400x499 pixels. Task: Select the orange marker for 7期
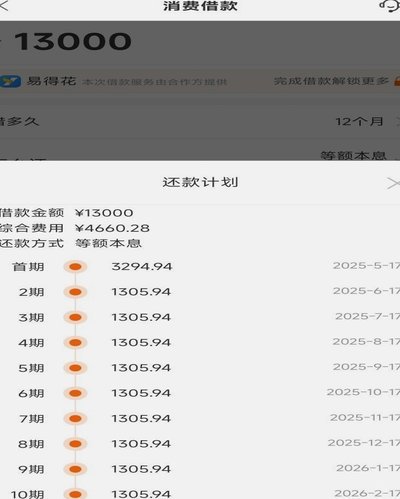tap(75, 419)
